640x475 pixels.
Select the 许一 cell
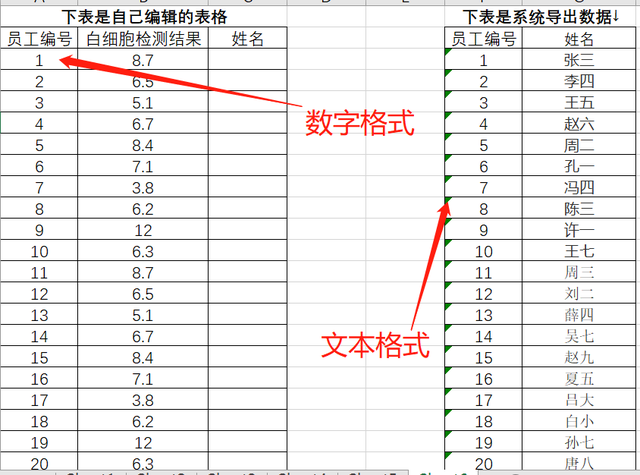coord(579,230)
